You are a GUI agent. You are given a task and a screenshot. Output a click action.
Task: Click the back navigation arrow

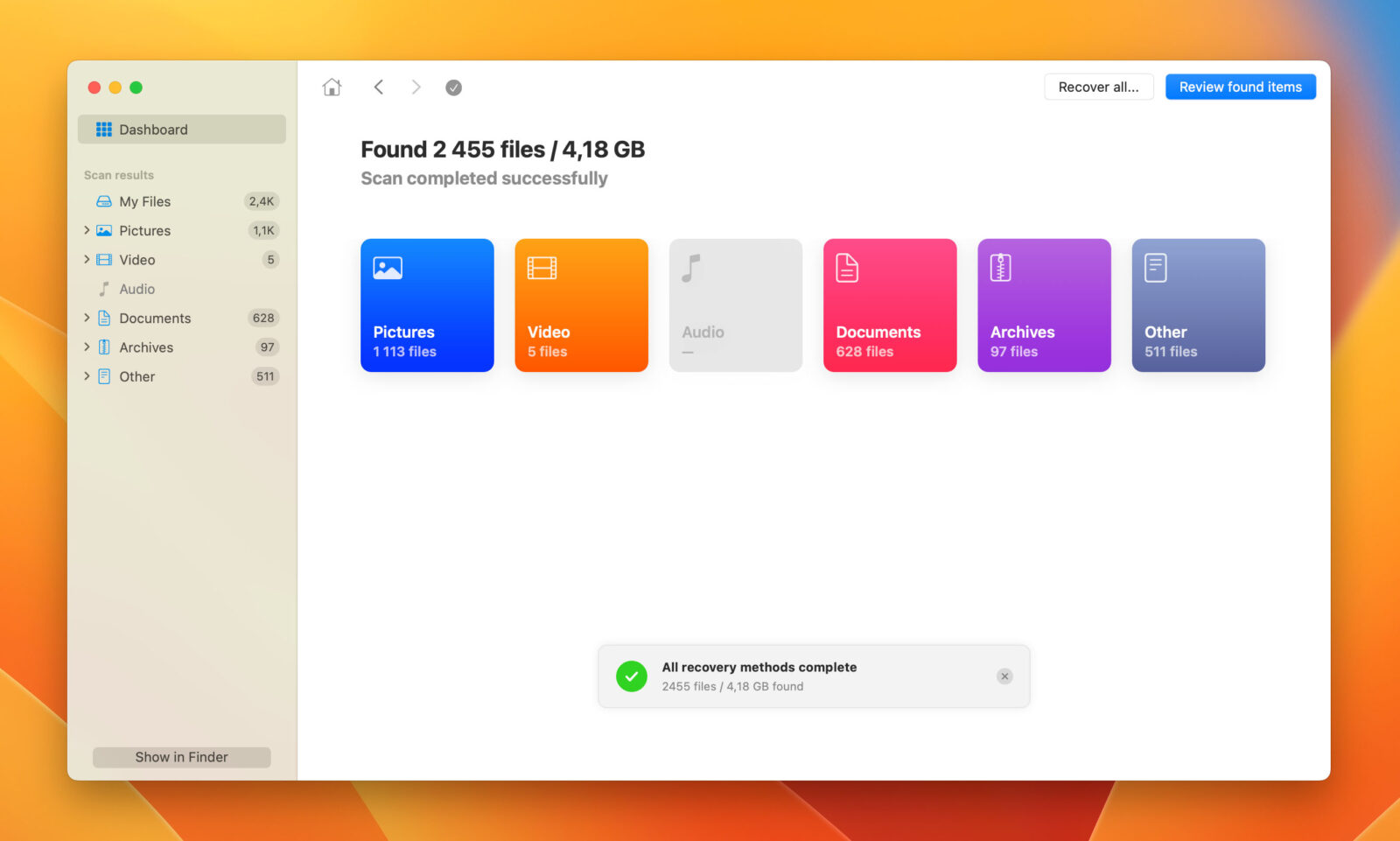pyautogui.click(x=379, y=87)
